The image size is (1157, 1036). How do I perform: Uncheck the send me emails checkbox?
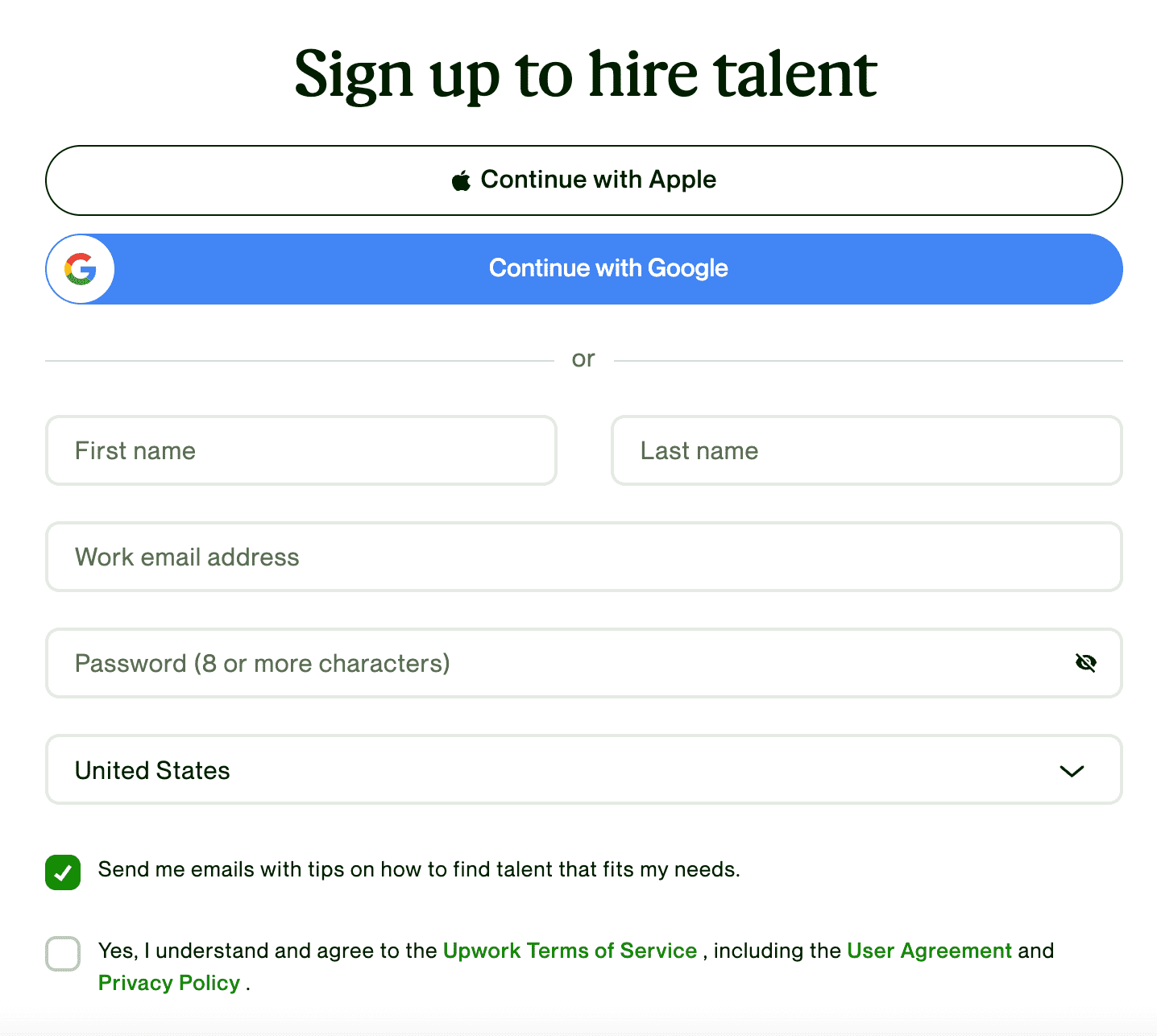point(63,872)
